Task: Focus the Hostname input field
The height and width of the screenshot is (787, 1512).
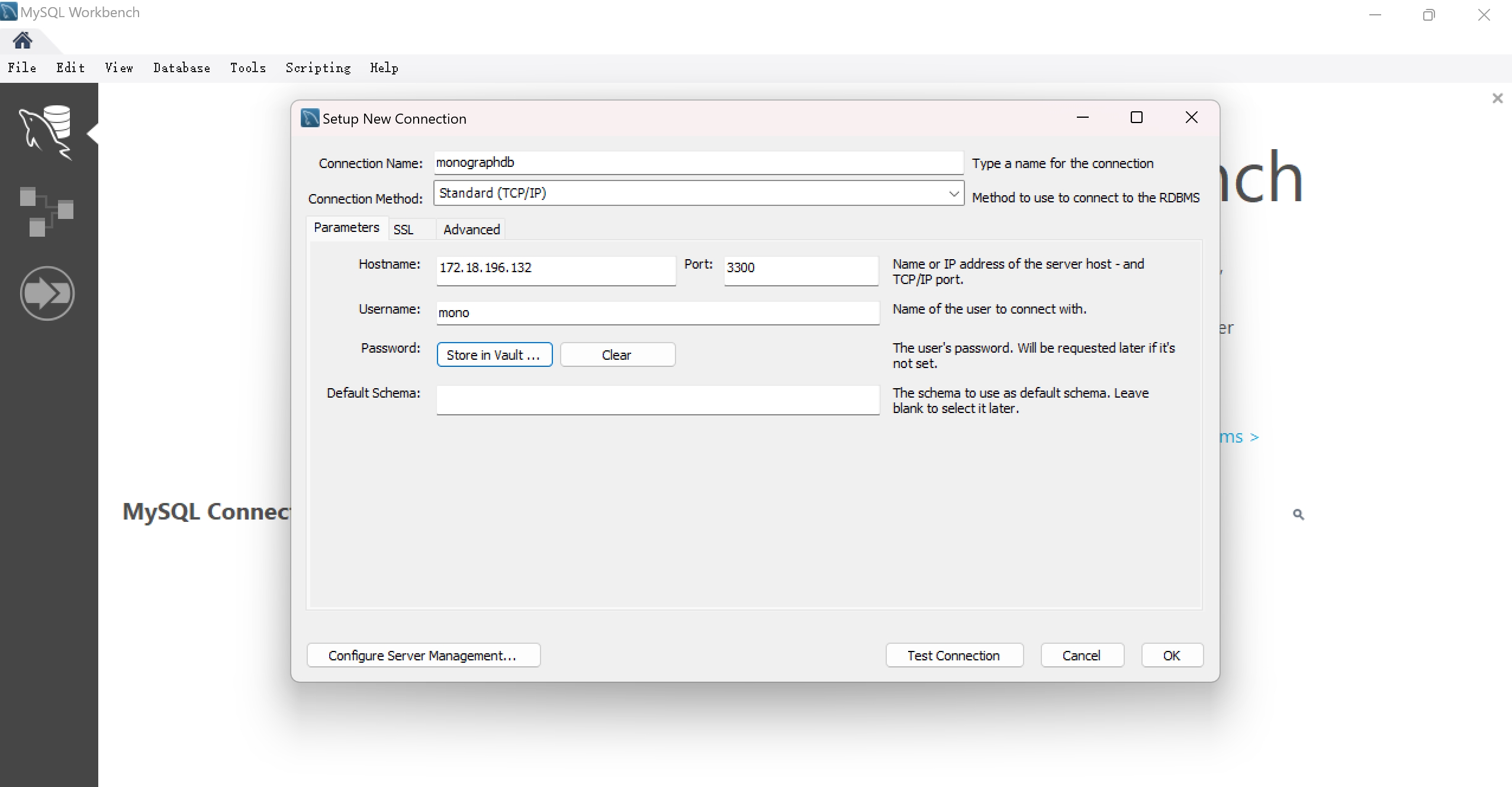Action: point(556,270)
